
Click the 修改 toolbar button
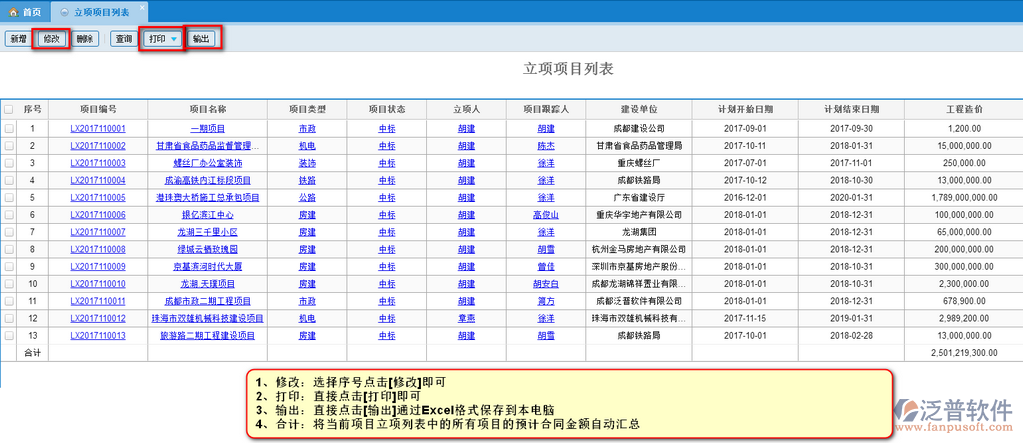[x=51, y=39]
